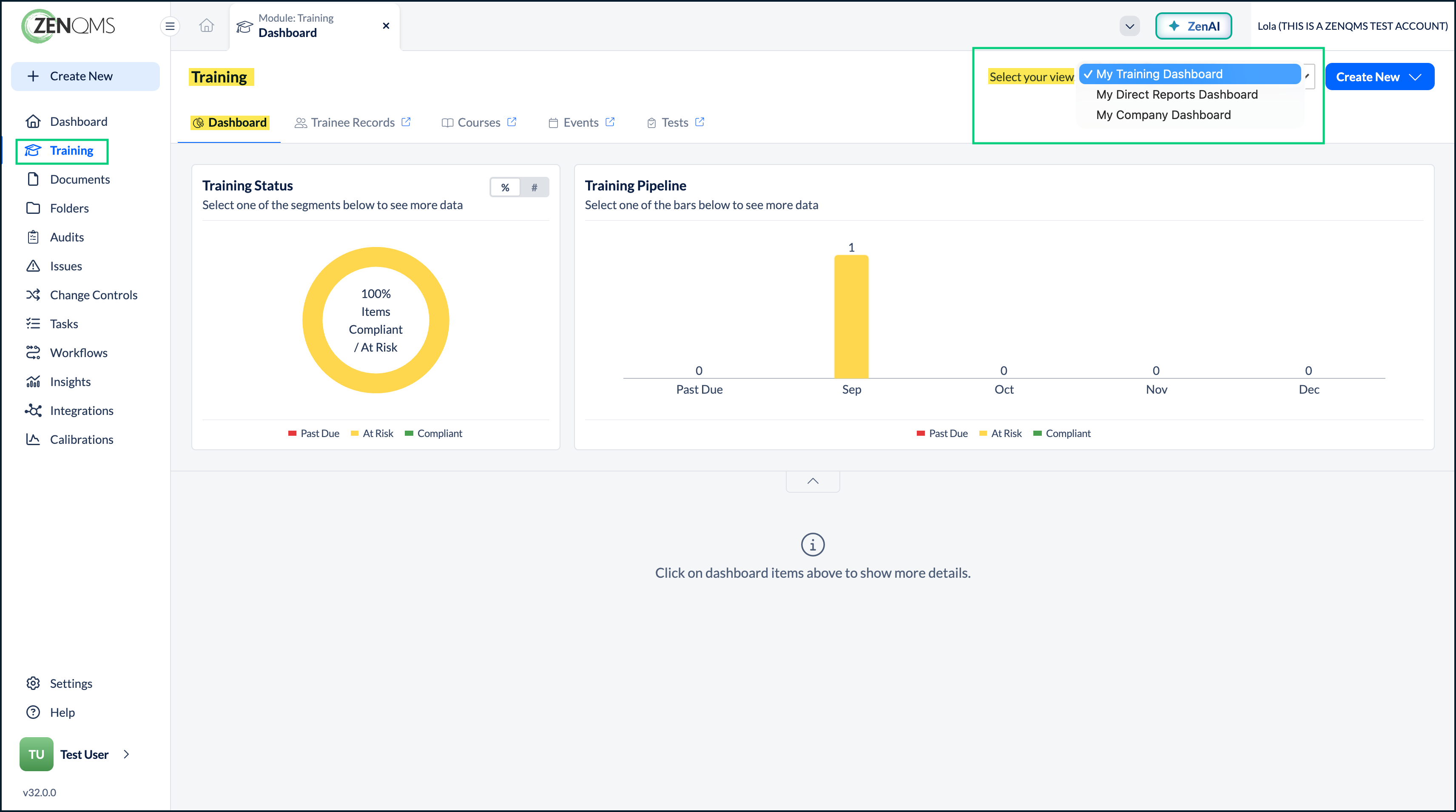Go to the home icon tab
Viewport: 1456px width, 812px height.
coord(207,26)
